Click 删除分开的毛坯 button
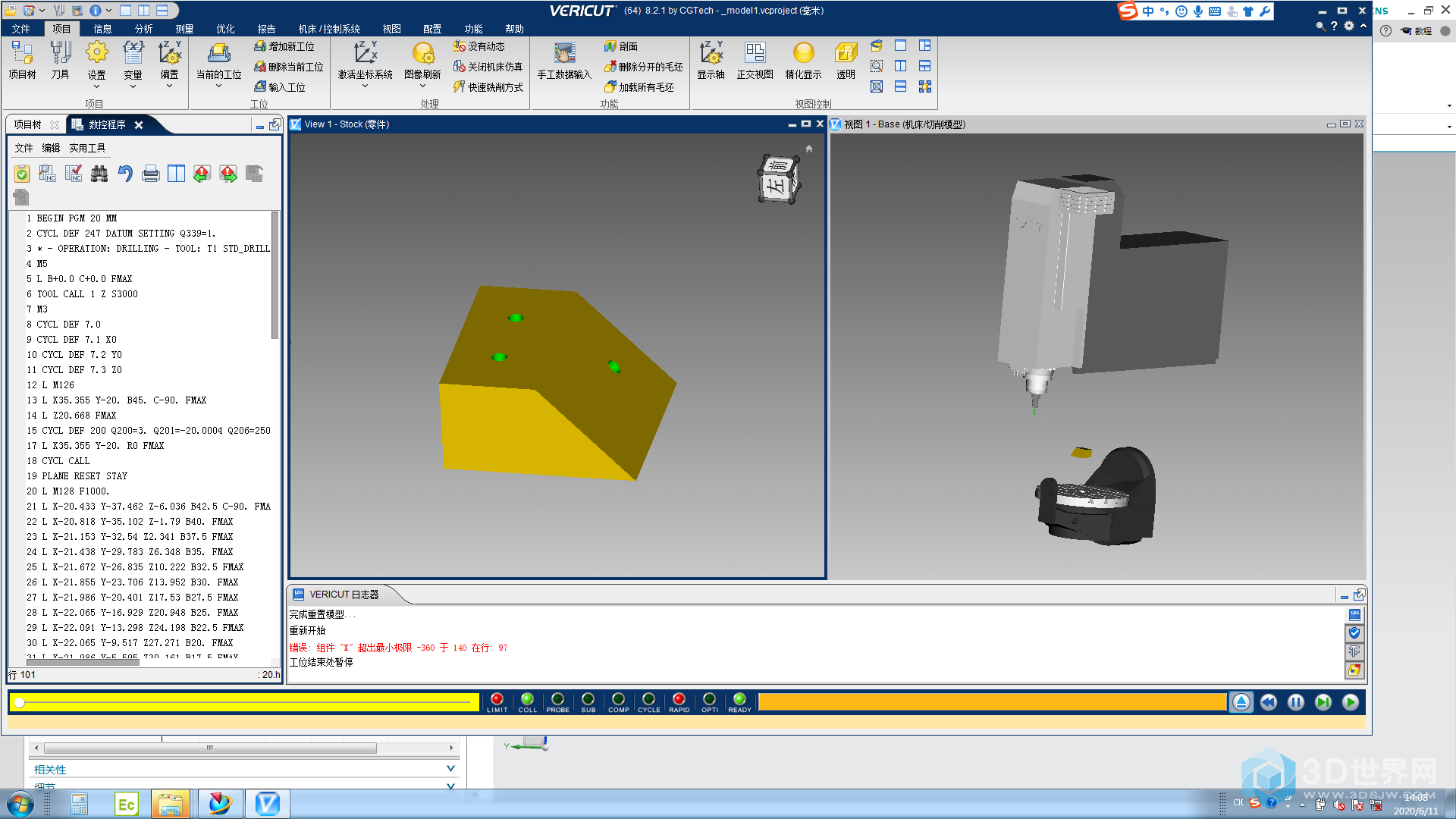The image size is (1456, 819). point(644,67)
